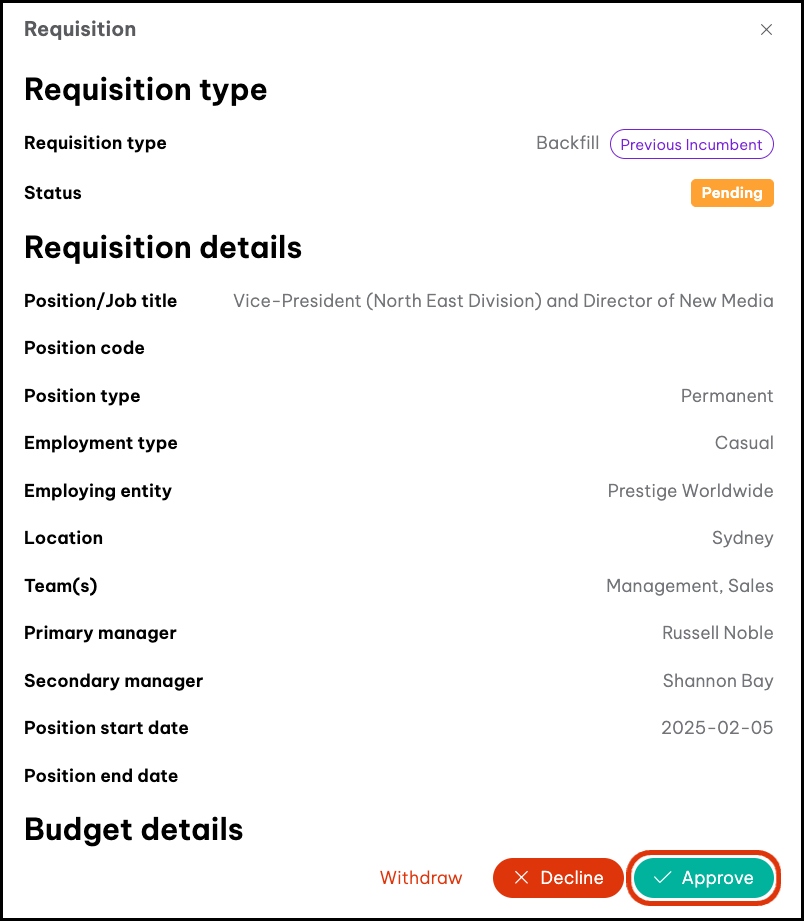Close the Requisition dialog

[x=766, y=30]
